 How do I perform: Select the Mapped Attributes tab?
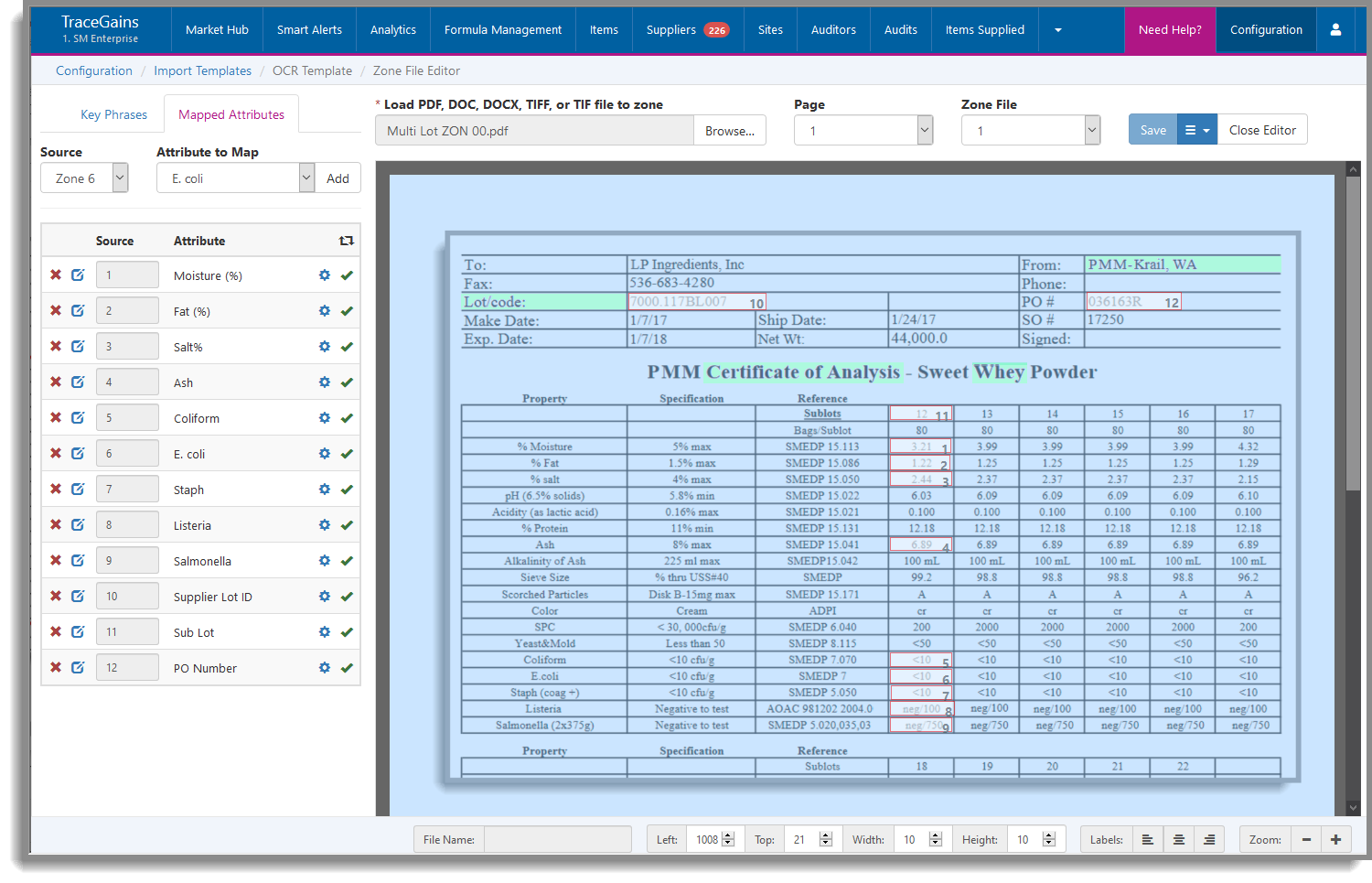[231, 114]
